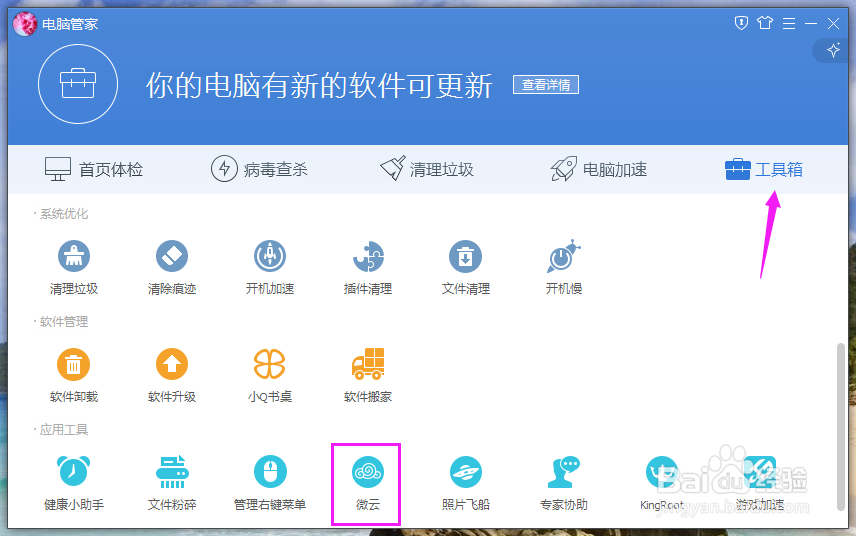Open the 文件清理 tool
The image size is (856, 536).
466,267
